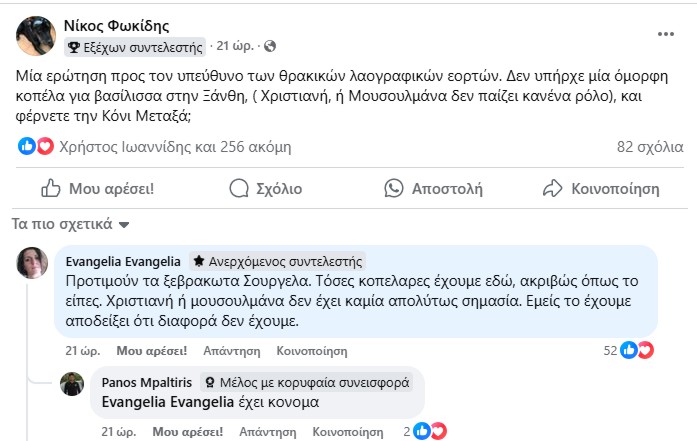Screen dimensions: 697x441
Task: Expand the Τα πιο σχετικά sorting dropdown
Action: (x=70, y=223)
